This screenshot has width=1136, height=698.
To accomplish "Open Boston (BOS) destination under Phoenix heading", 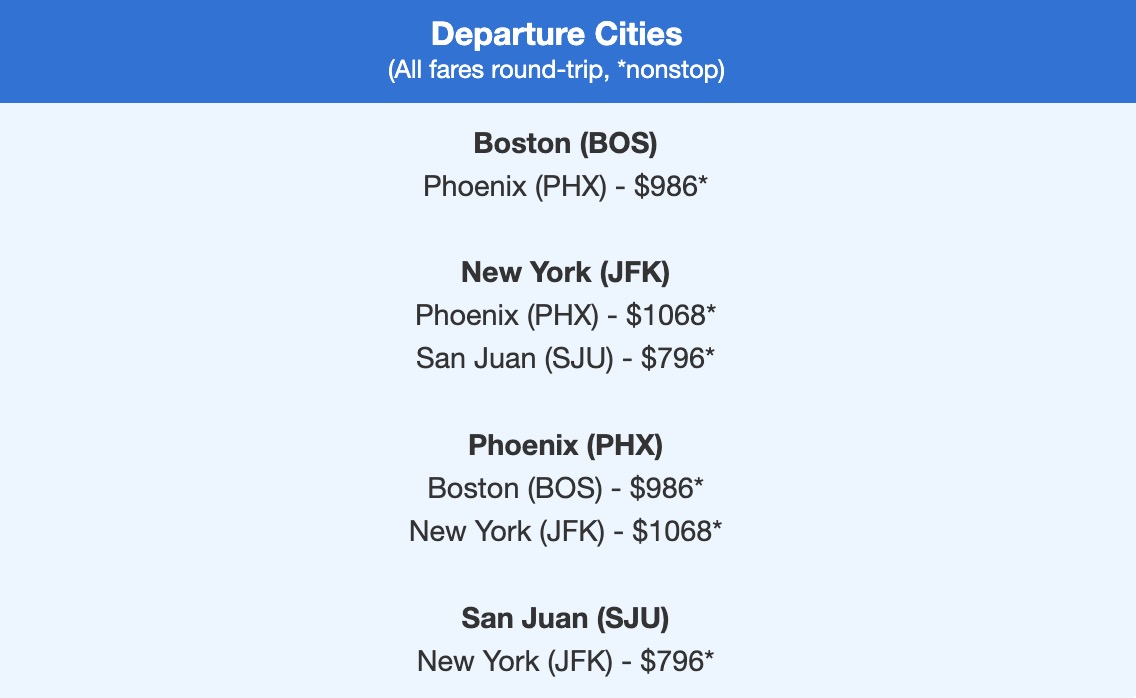I will pos(516,488).
